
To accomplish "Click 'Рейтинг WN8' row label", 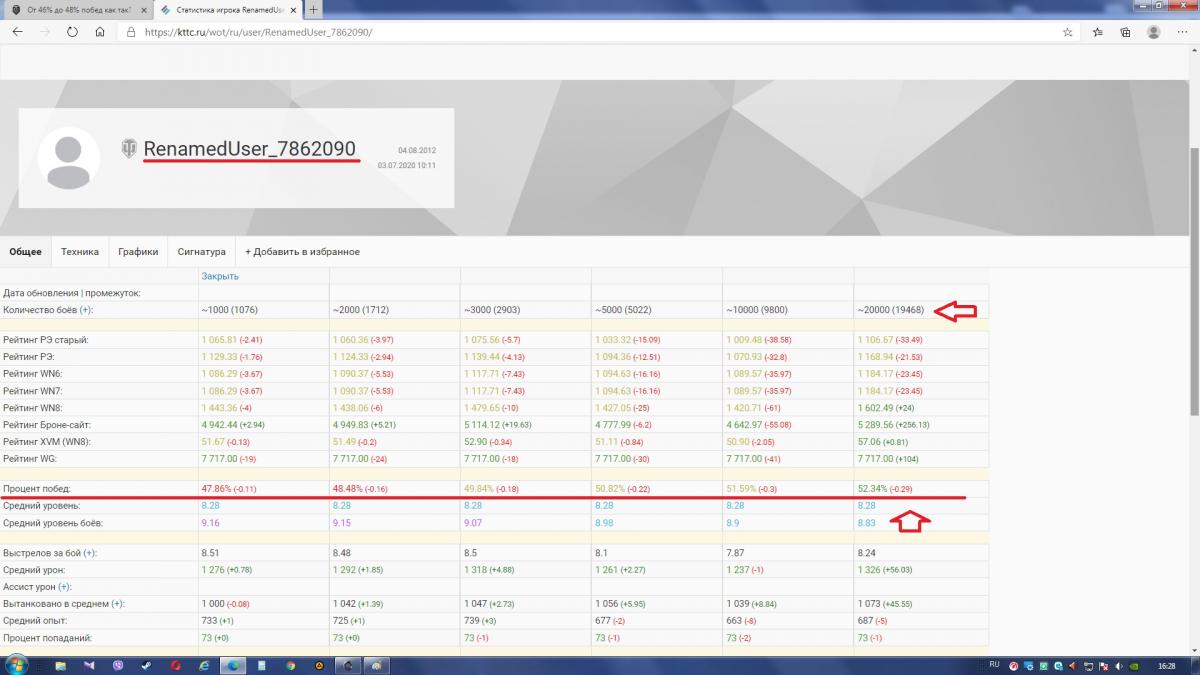I will click(31, 408).
